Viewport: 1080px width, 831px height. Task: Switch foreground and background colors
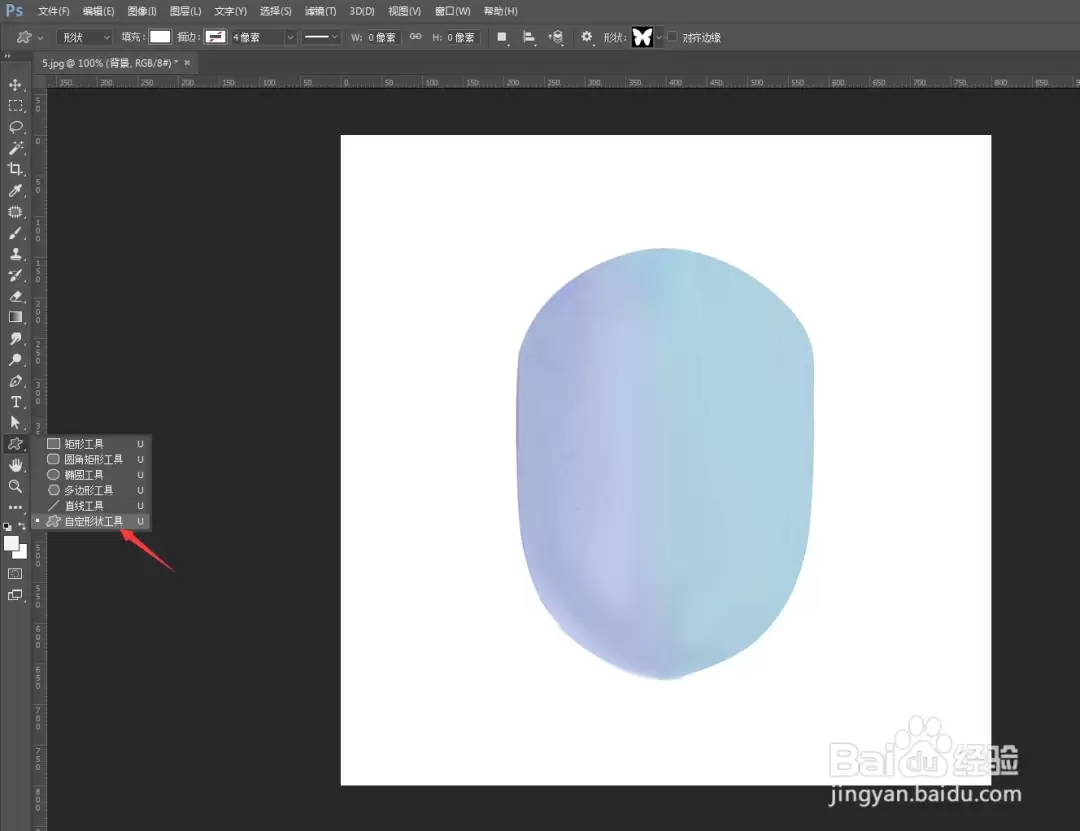tap(22, 526)
